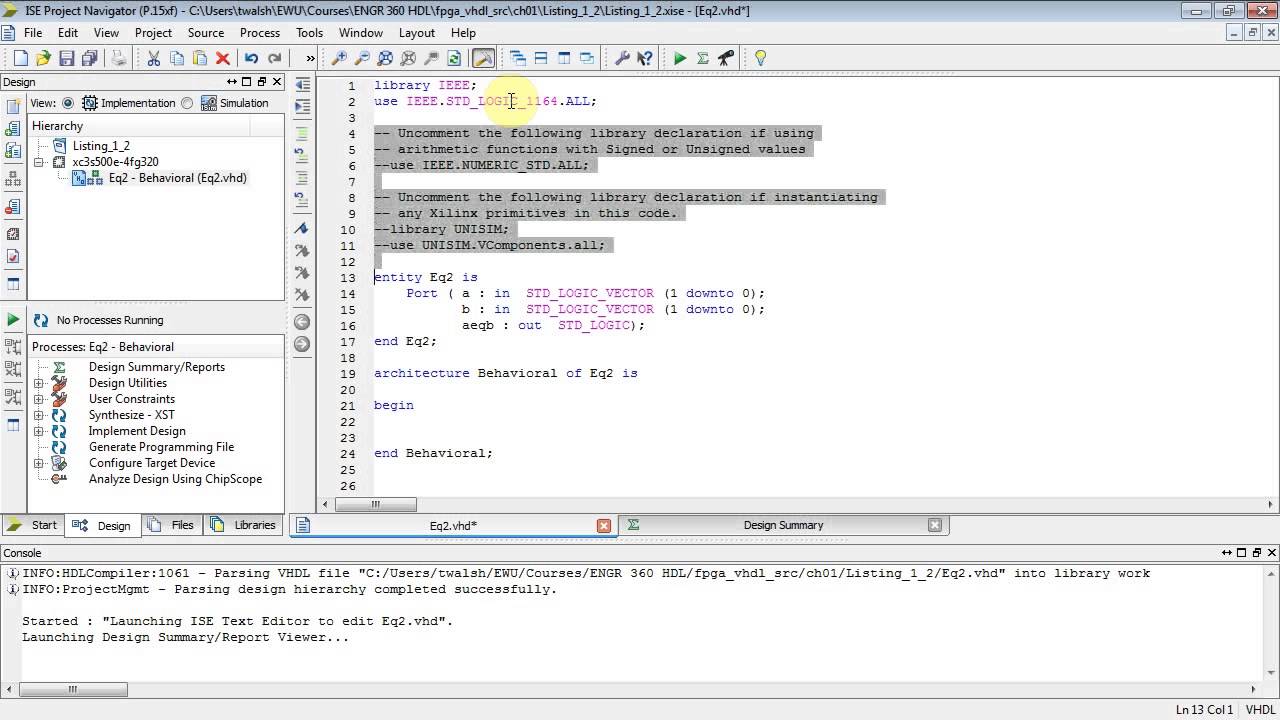Float the Design panel with its restore button

coord(262,82)
